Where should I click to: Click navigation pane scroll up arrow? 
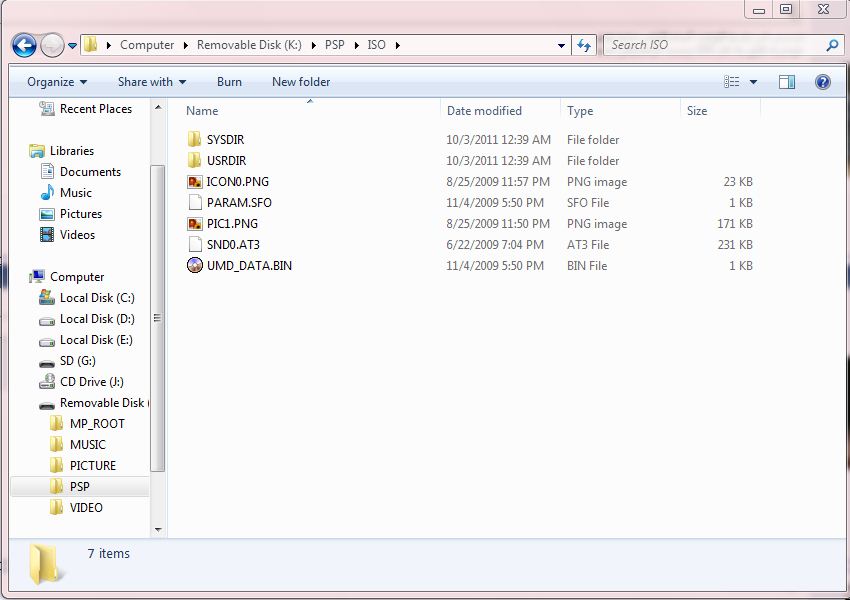click(158, 107)
